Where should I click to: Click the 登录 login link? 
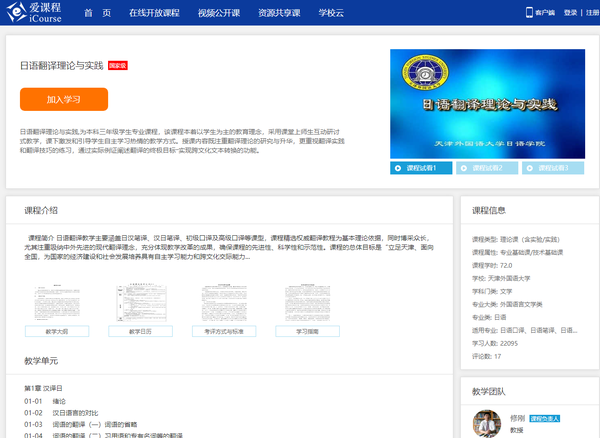tap(570, 13)
